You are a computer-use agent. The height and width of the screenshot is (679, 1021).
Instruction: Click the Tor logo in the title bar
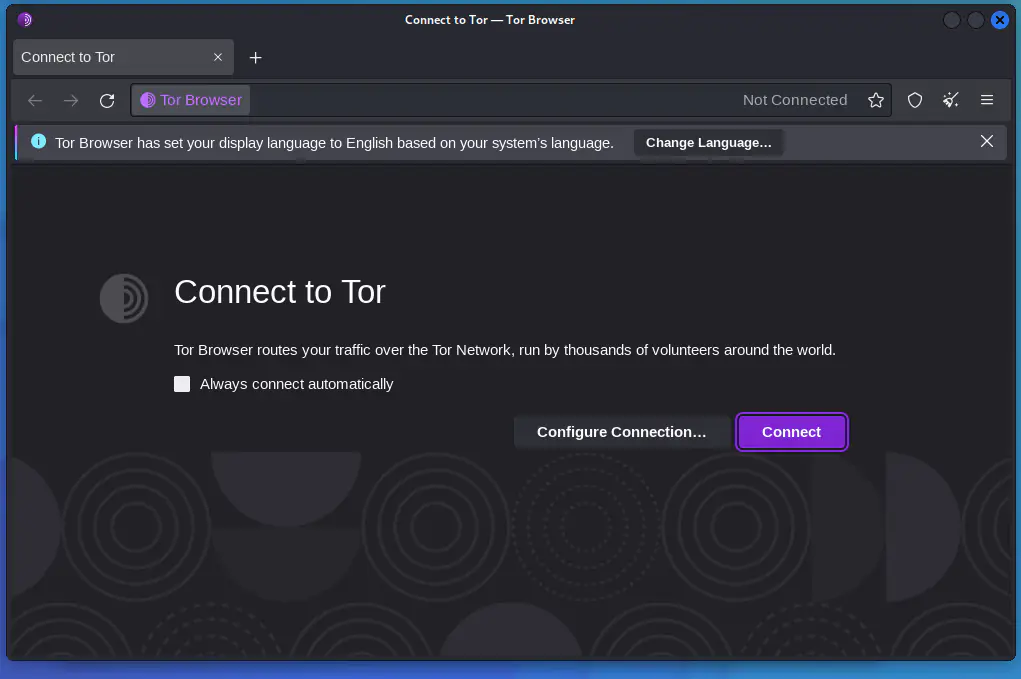point(23,19)
